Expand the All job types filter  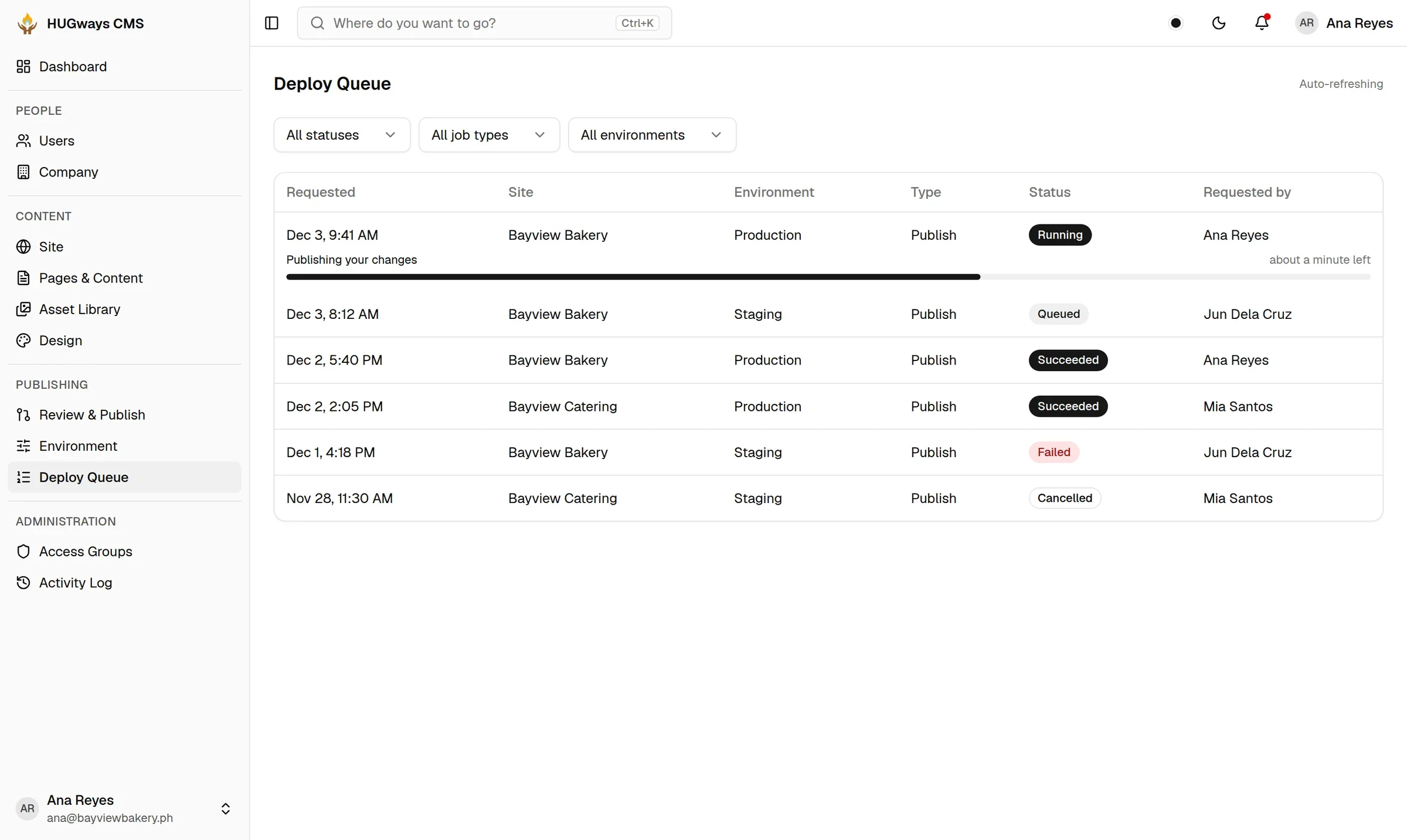489,135
